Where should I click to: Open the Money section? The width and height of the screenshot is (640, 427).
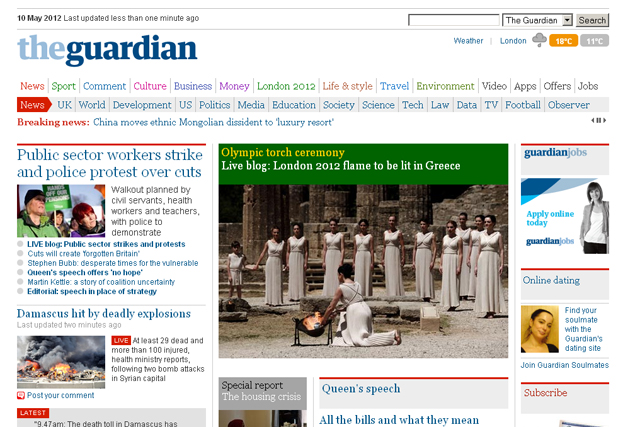(234, 86)
